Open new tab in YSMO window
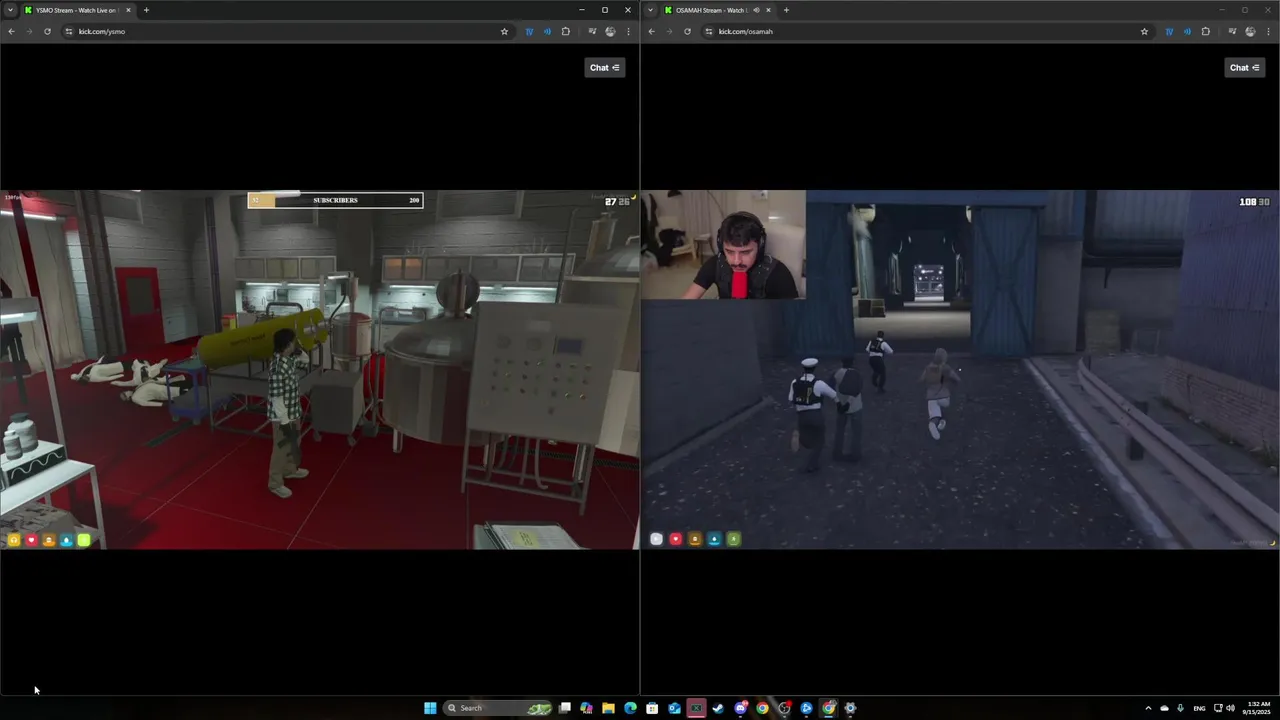Screen dimensions: 1280x720 pyautogui.click(x=146, y=10)
